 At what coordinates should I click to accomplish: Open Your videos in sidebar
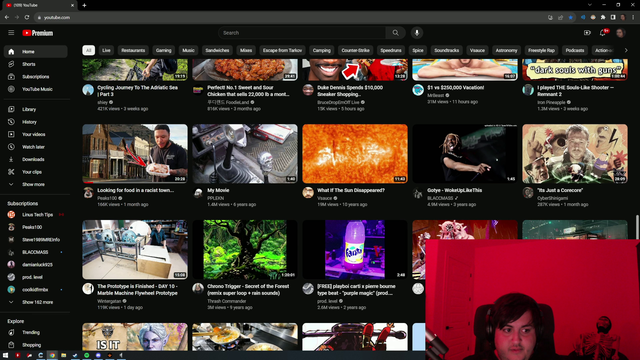point(36,134)
